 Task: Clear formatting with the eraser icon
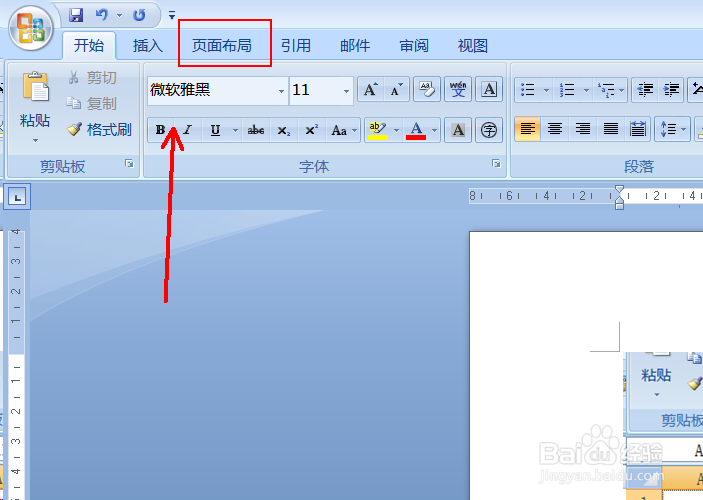[x=426, y=89]
